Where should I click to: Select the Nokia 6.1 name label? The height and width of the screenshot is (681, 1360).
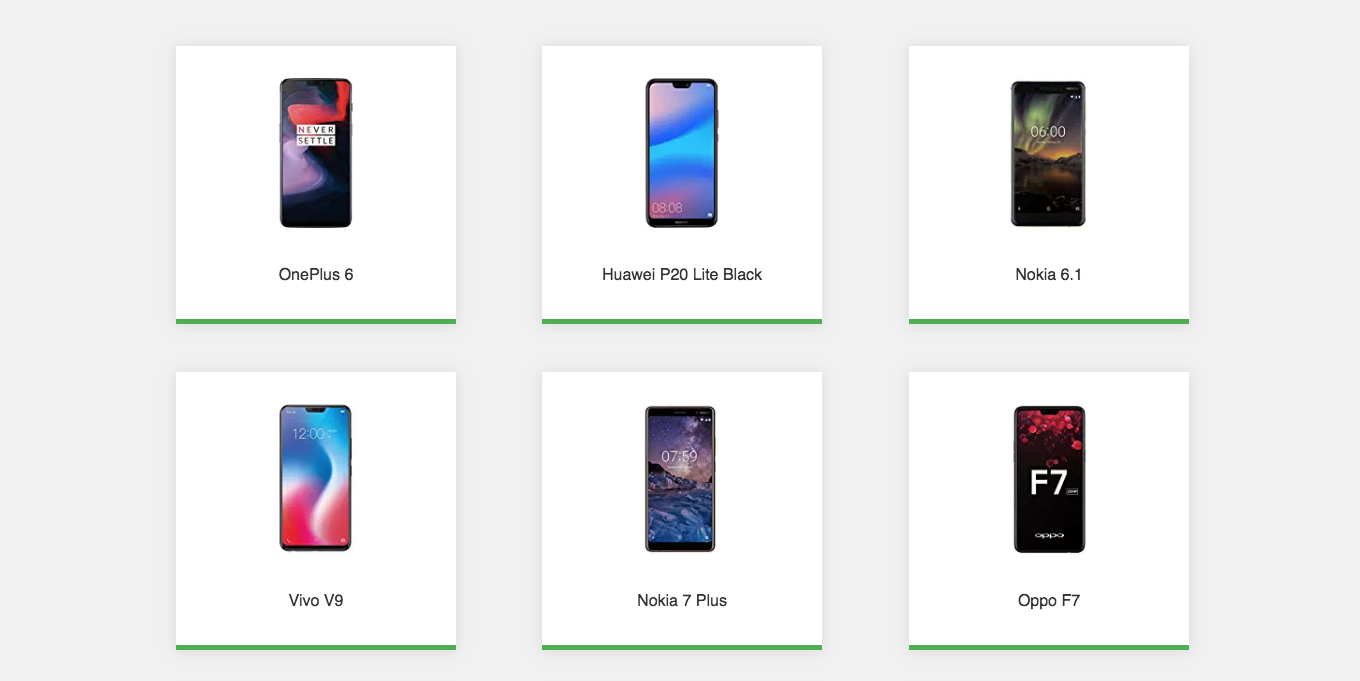click(x=1048, y=274)
